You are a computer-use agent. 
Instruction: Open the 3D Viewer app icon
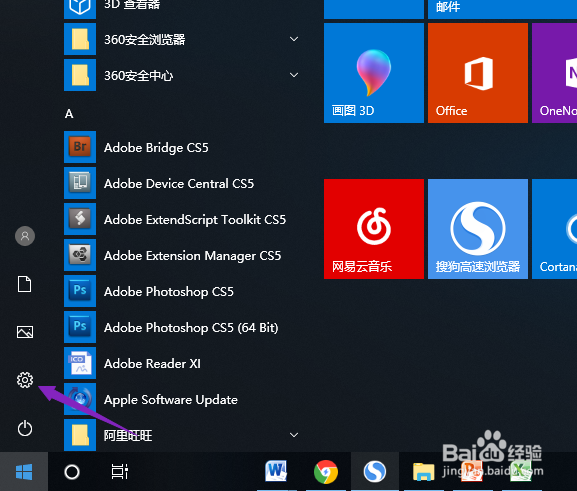point(80,8)
